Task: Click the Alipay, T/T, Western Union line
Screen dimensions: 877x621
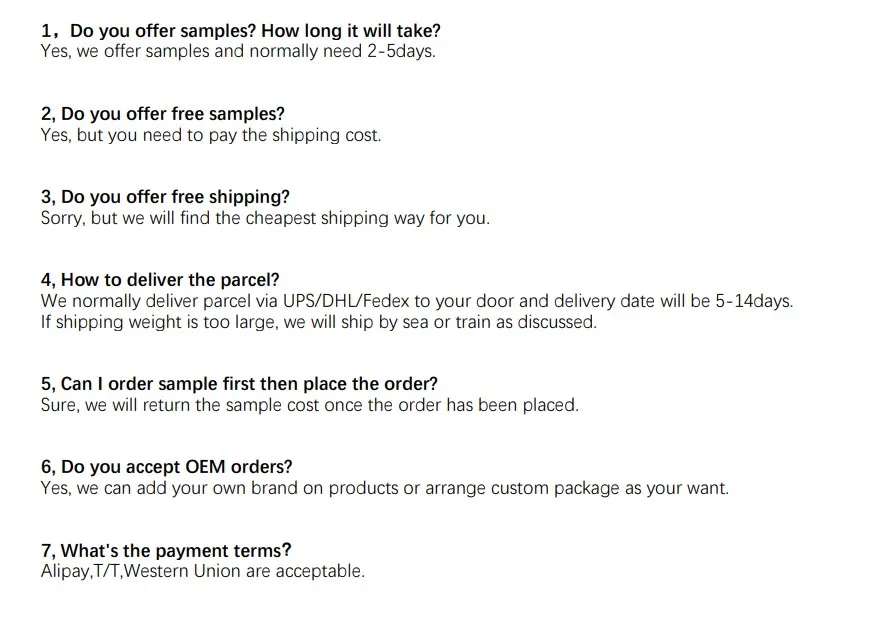Action: click(x=202, y=571)
